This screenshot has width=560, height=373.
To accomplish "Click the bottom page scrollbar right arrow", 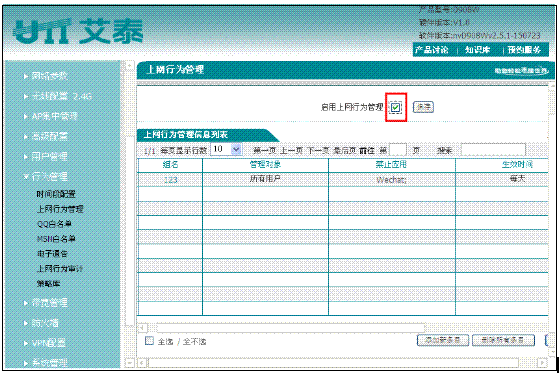I will pyautogui.click(x=542, y=363).
